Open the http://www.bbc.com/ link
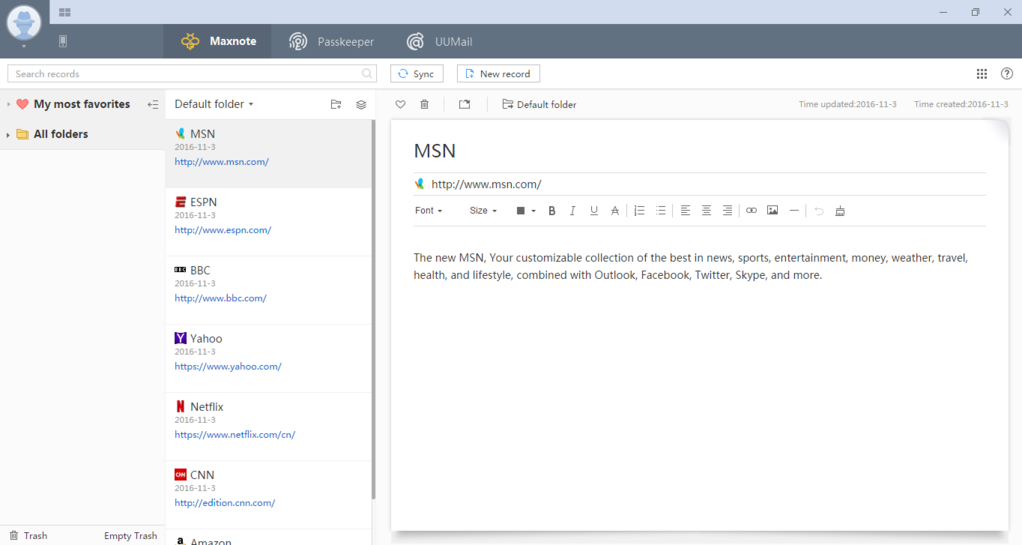1022x545 pixels. pyautogui.click(x=220, y=298)
